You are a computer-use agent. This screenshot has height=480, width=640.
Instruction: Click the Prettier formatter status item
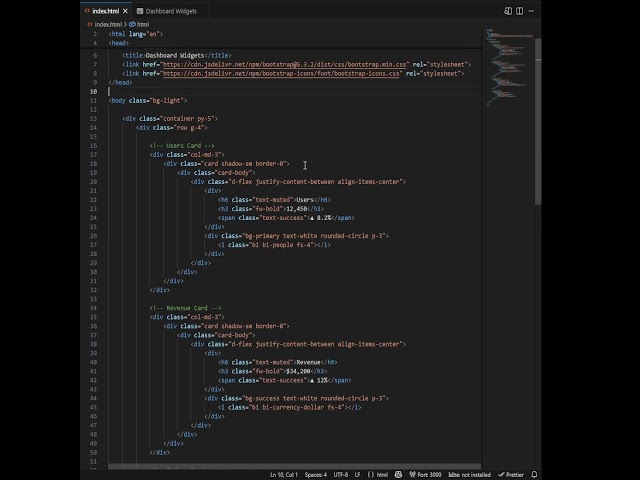(512, 474)
